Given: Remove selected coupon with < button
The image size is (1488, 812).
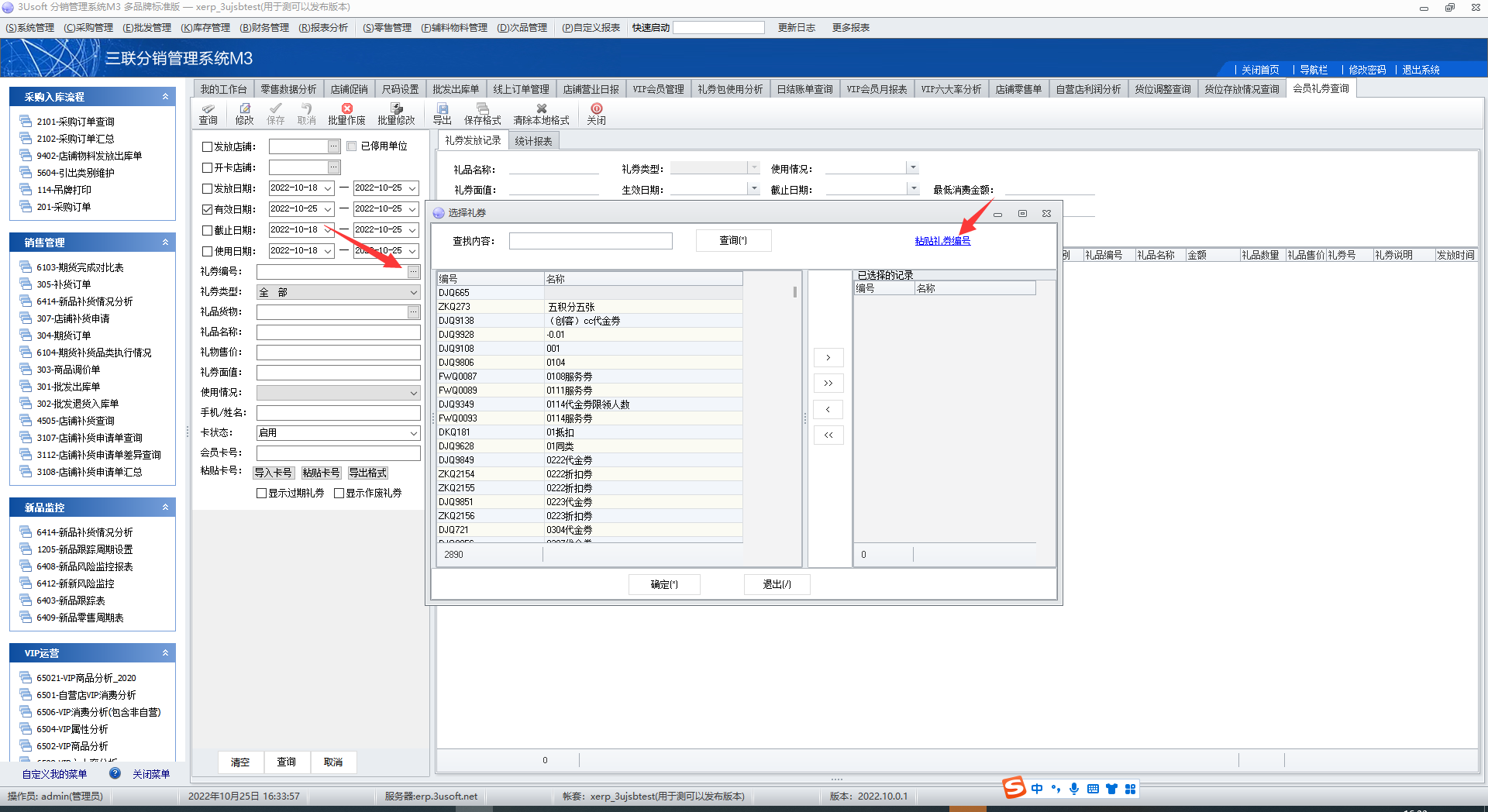Looking at the screenshot, I should pyautogui.click(x=828, y=409).
